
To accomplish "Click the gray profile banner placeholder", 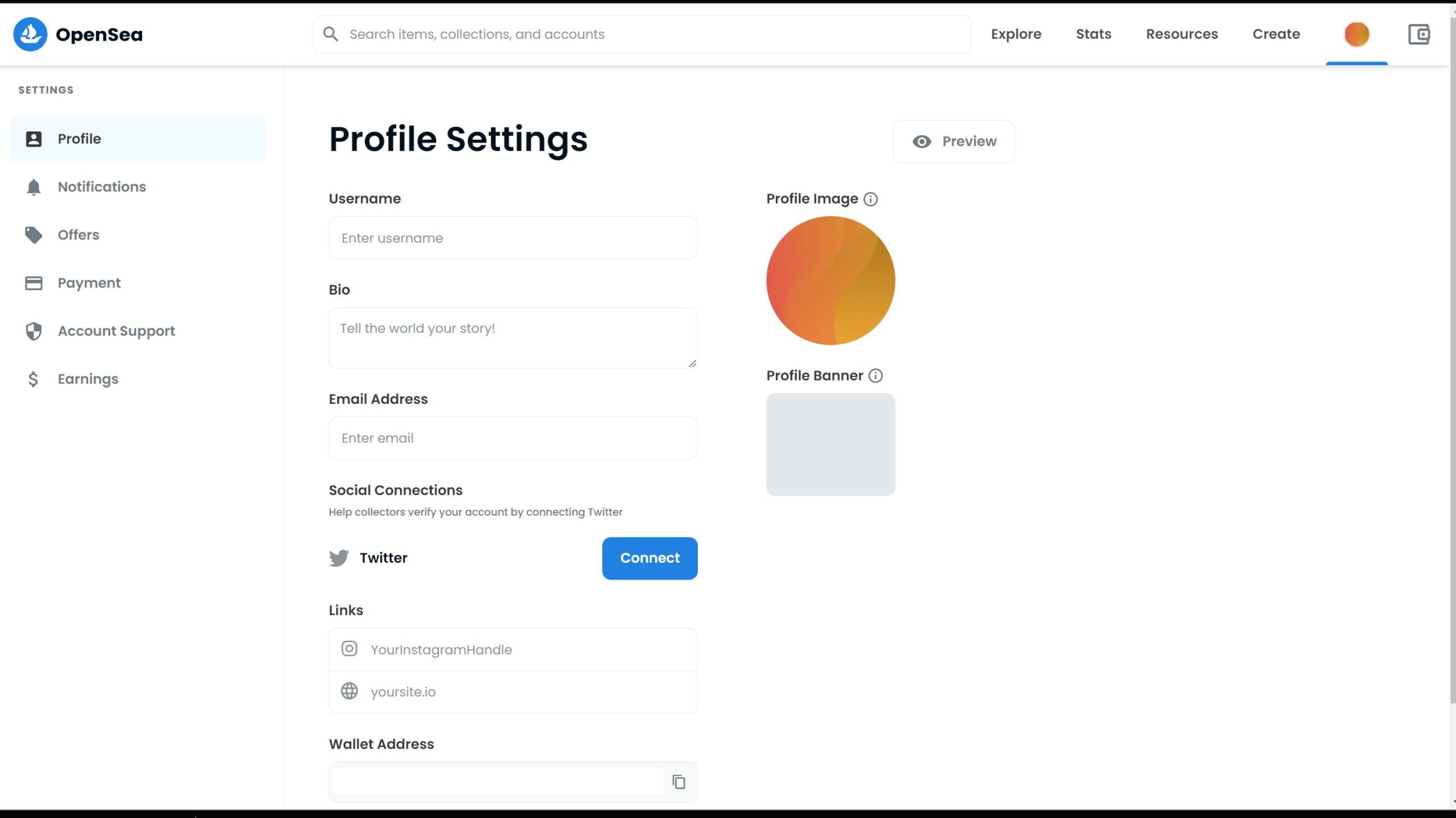I will (x=830, y=444).
